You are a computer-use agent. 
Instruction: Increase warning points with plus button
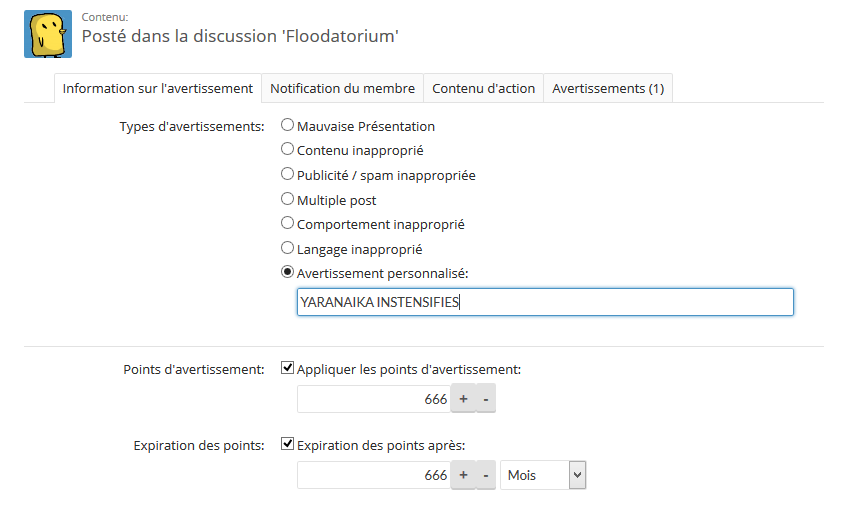point(463,399)
